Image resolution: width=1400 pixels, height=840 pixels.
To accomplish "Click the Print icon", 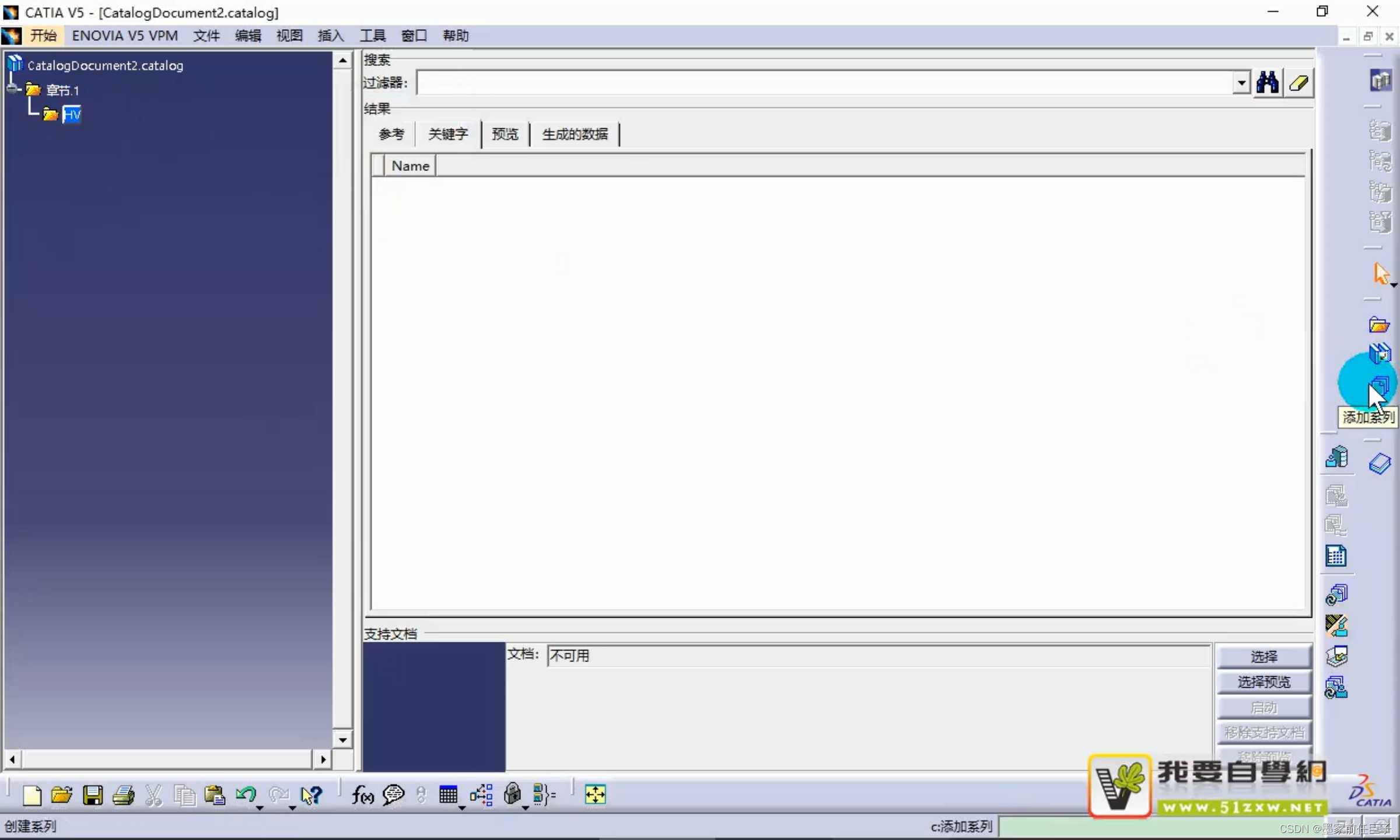I will (123, 795).
